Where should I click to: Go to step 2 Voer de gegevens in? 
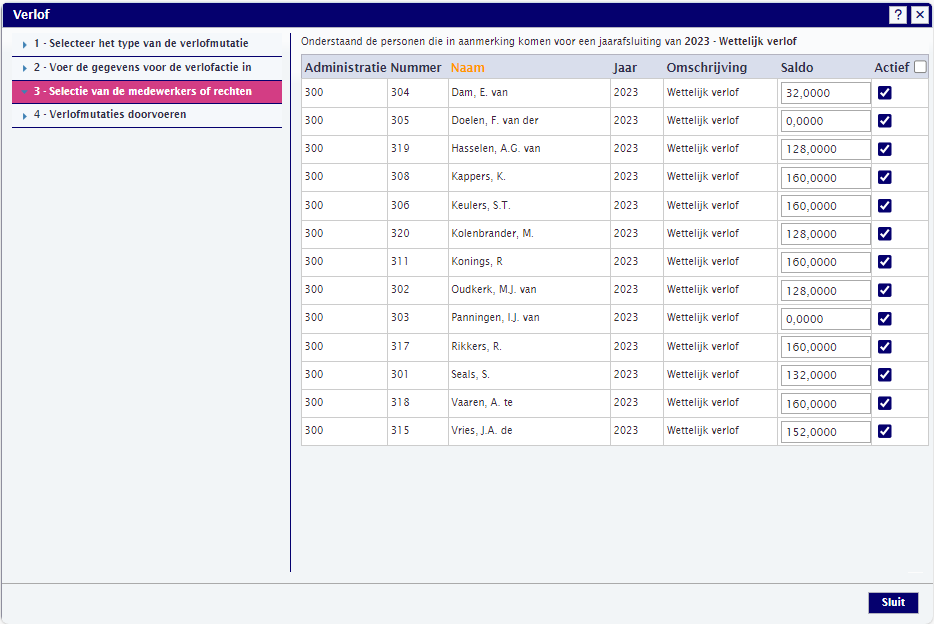pyautogui.click(x=142, y=67)
